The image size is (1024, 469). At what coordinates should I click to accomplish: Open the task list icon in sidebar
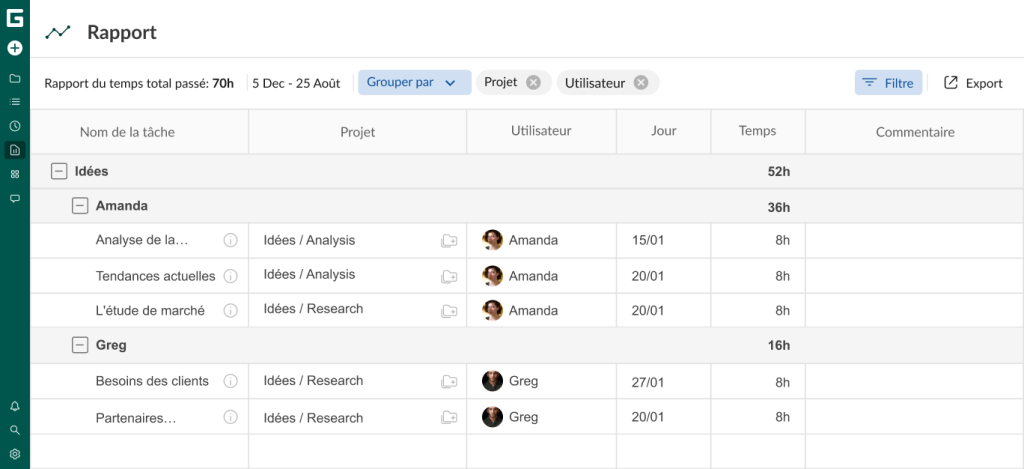pyautogui.click(x=14, y=102)
